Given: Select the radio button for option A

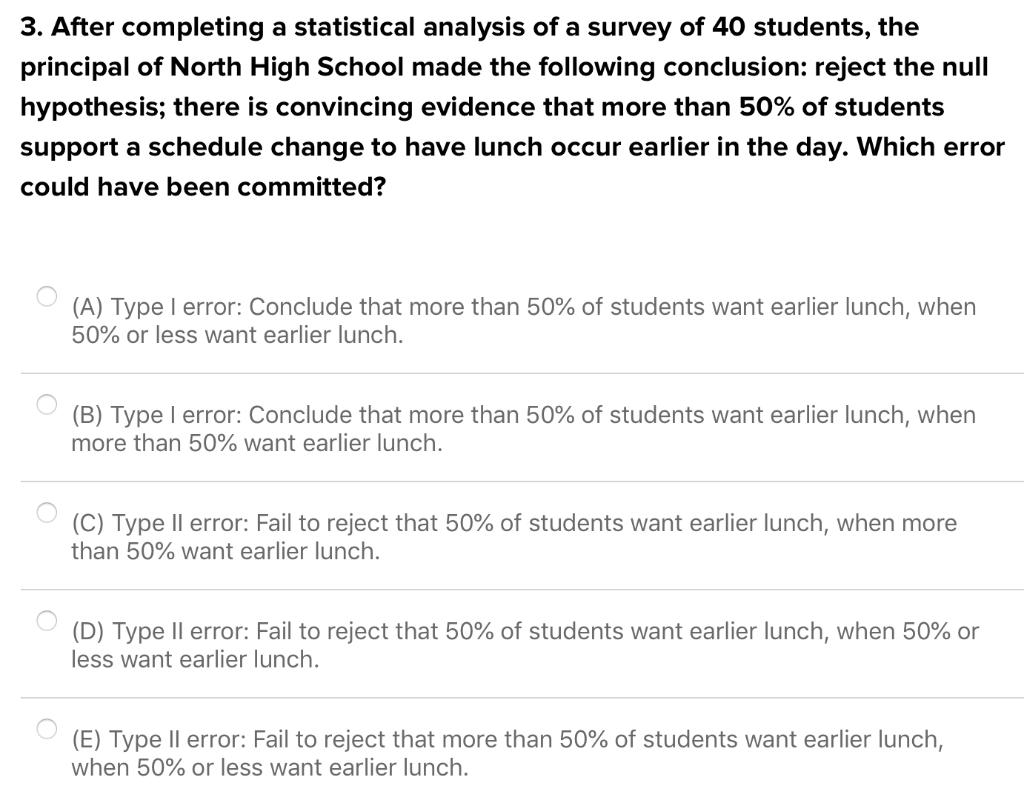Looking at the screenshot, I should tap(46, 296).
